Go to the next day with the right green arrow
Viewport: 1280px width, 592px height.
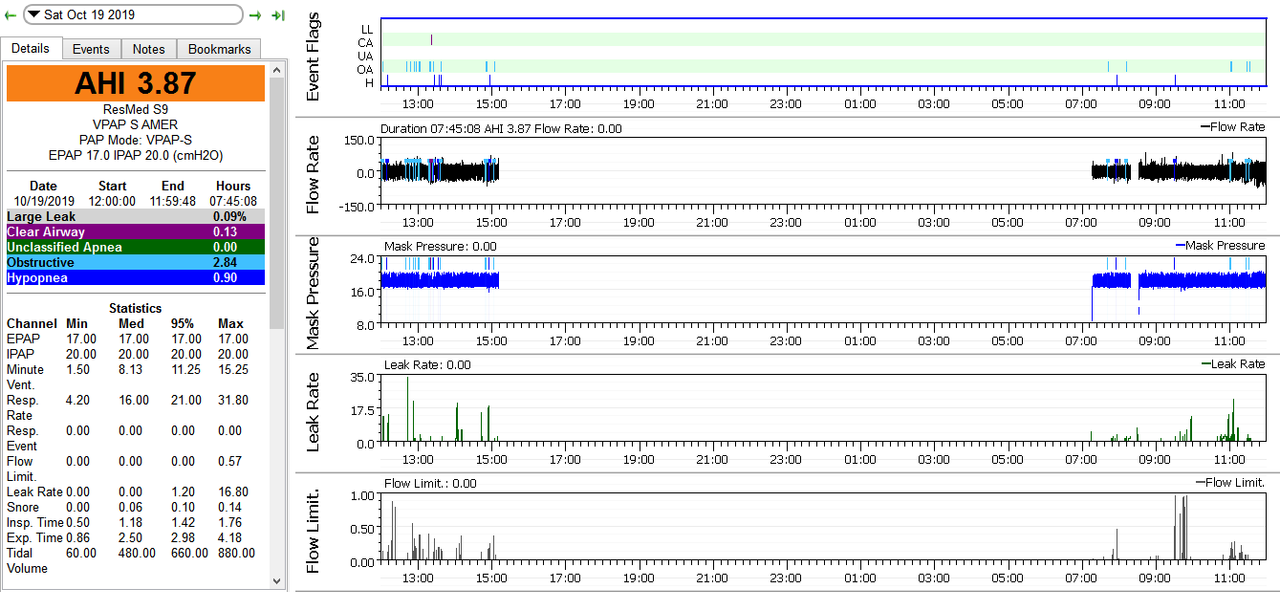(x=255, y=15)
